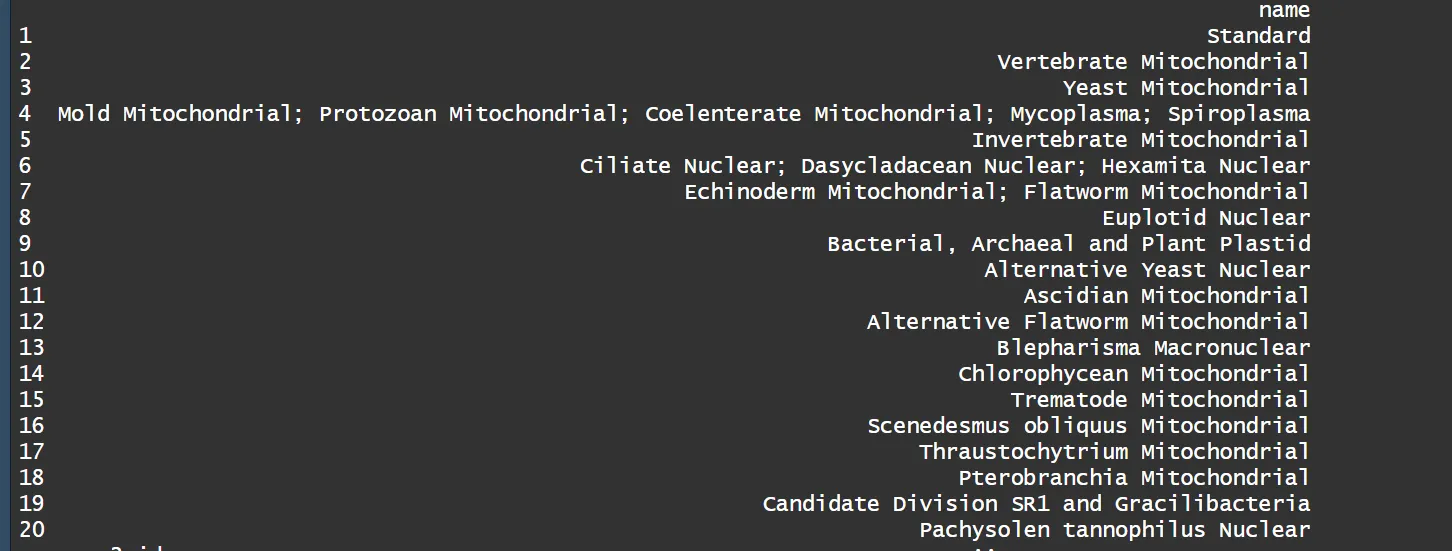Select 'Invertebrate Mitochondrial' text
Image resolution: width=1452 pixels, height=551 pixels.
pyautogui.click(x=1140, y=140)
